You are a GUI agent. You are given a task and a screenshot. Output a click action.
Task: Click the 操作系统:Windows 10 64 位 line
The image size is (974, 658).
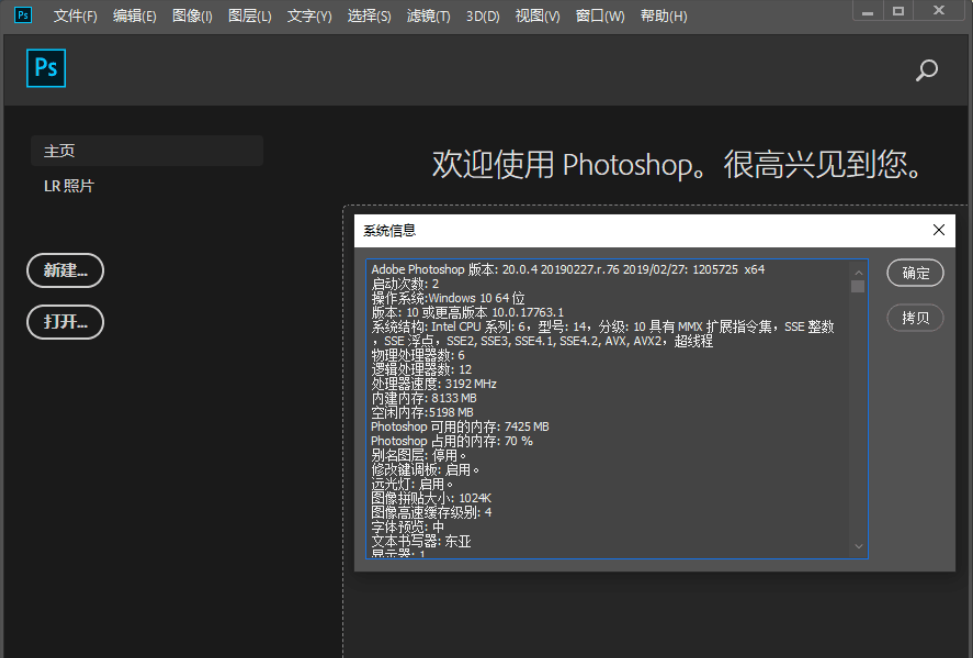coord(448,298)
